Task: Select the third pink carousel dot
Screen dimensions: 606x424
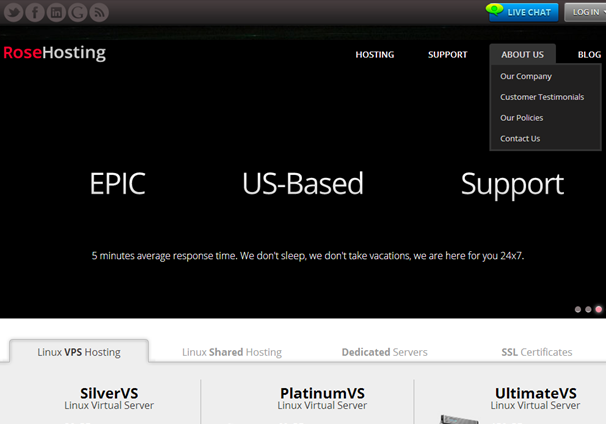Action: pyautogui.click(x=599, y=309)
